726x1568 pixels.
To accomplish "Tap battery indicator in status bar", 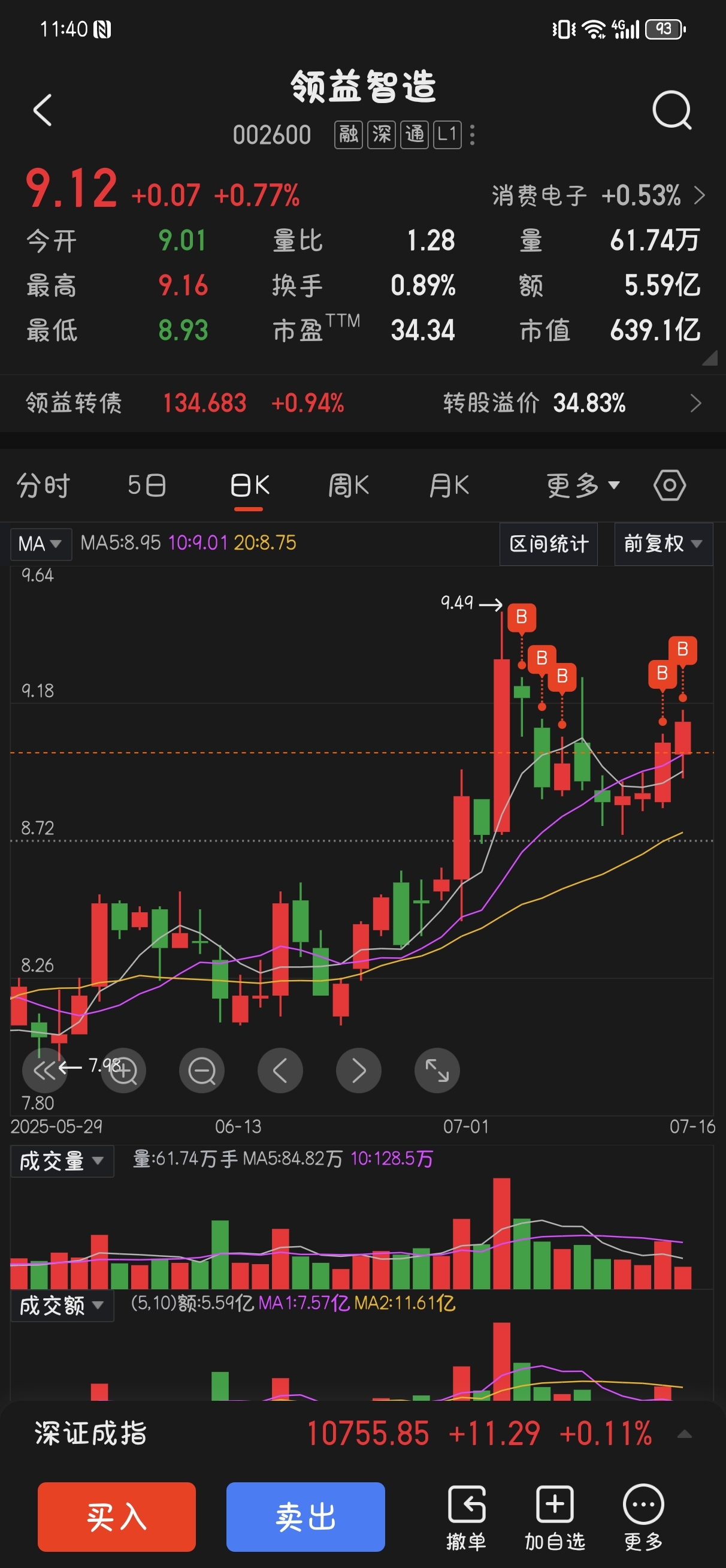I will tap(665, 29).
